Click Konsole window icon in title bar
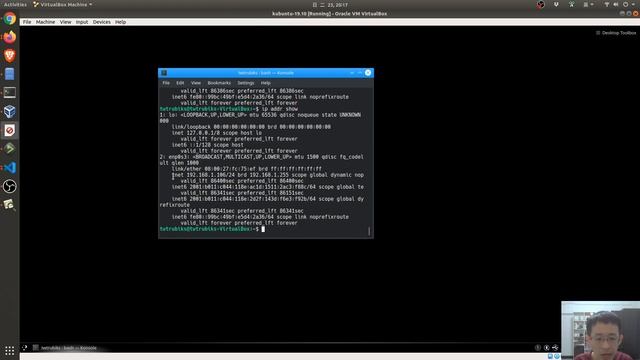Screen dimensions: 640x360 coord(164,73)
